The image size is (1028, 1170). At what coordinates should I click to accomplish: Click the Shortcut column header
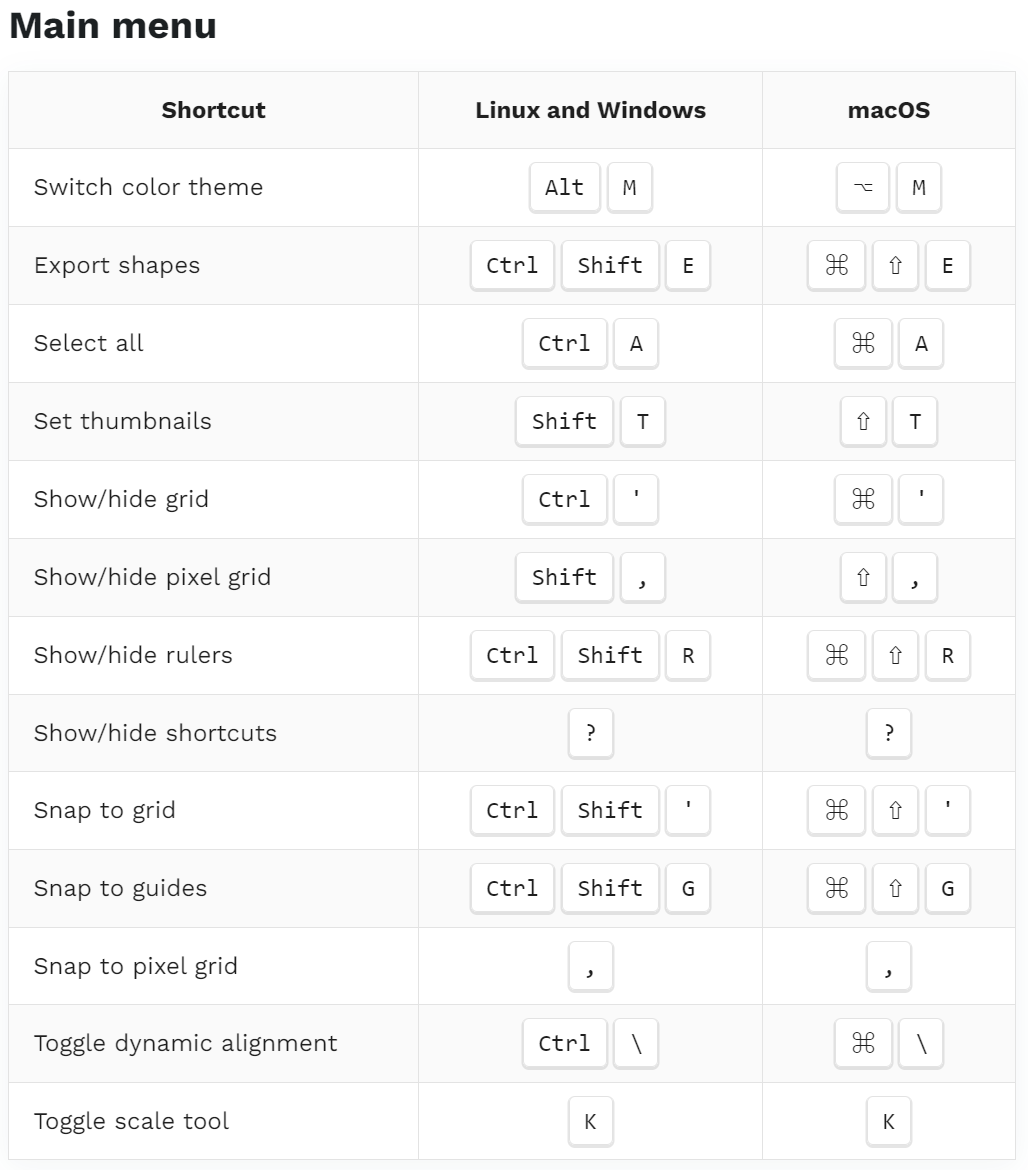click(213, 110)
